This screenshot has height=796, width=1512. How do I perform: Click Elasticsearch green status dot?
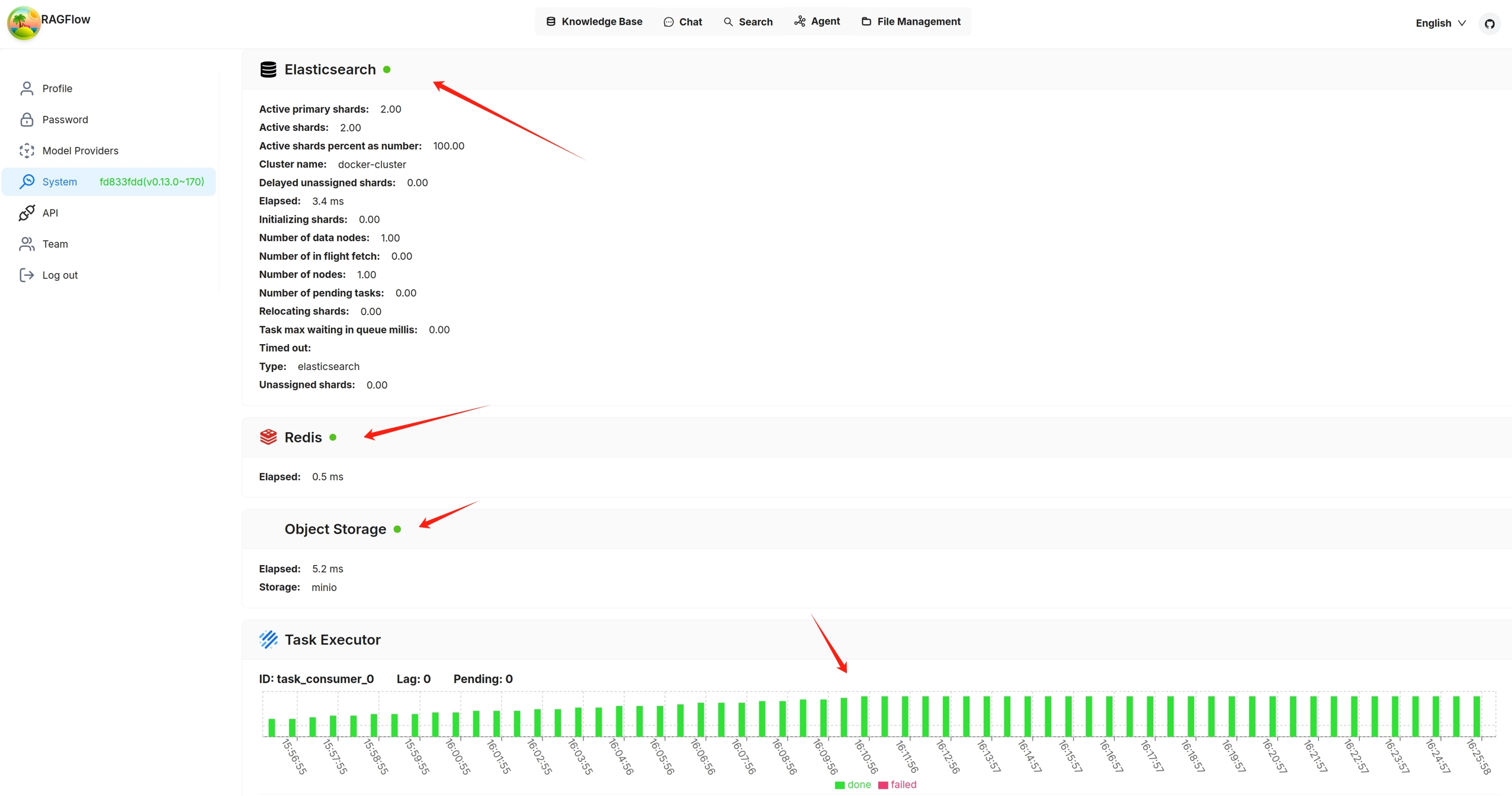click(387, 69)
